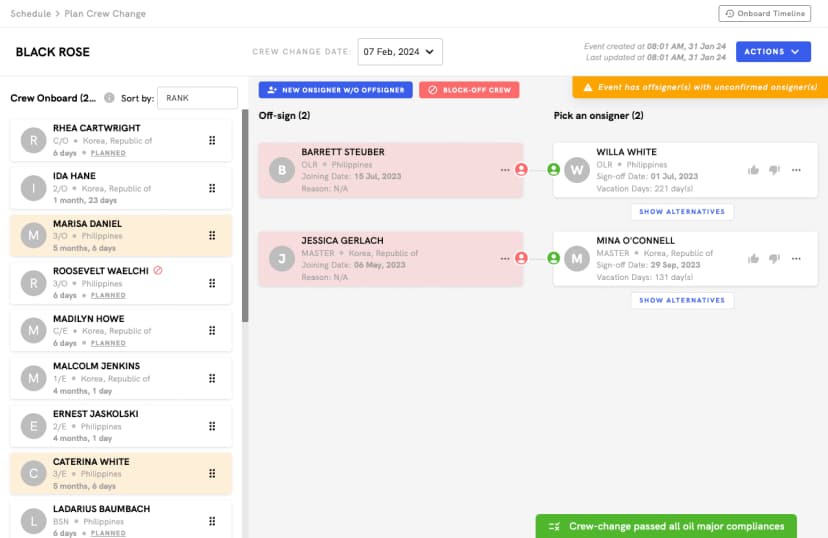Click the crew list vertical scrollbar

tap(245, 215)
